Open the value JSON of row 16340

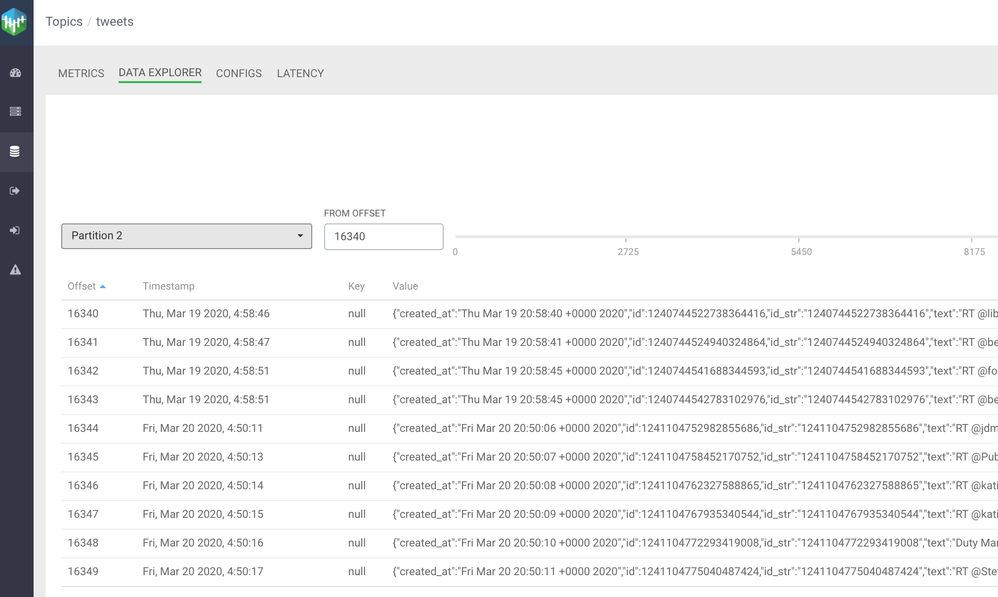695,314
